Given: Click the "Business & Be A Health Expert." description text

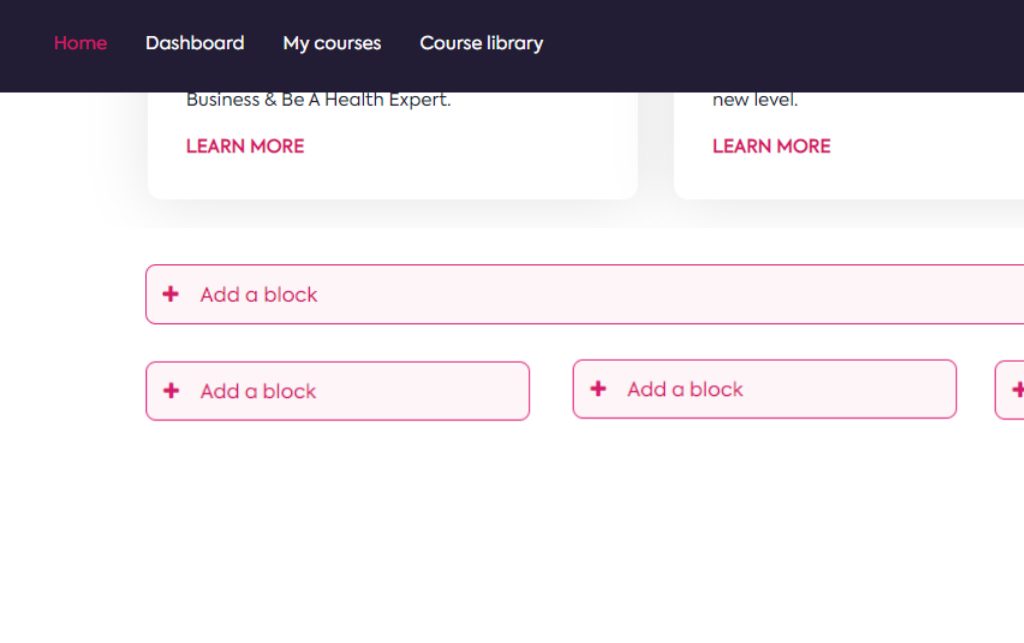Looking at the screenshot, I should pyautogui.click(x=318, y=100).
